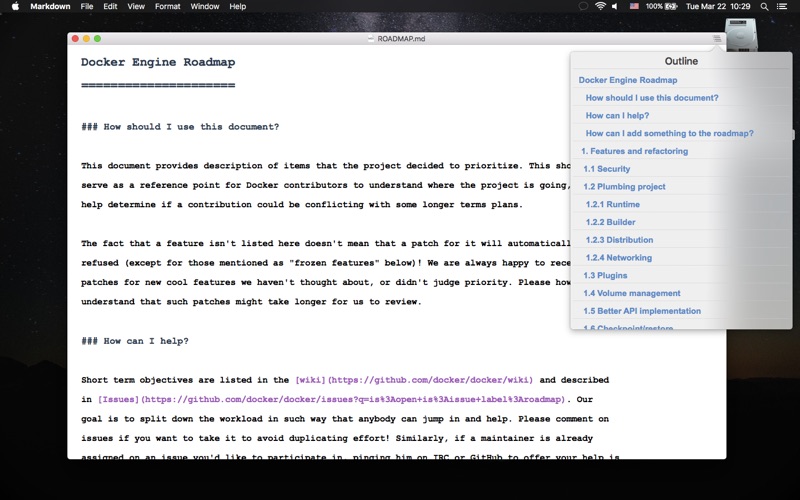Screen dimensions: 800x500
Task: Click the US flag input source icon
Action: [634, 6]
